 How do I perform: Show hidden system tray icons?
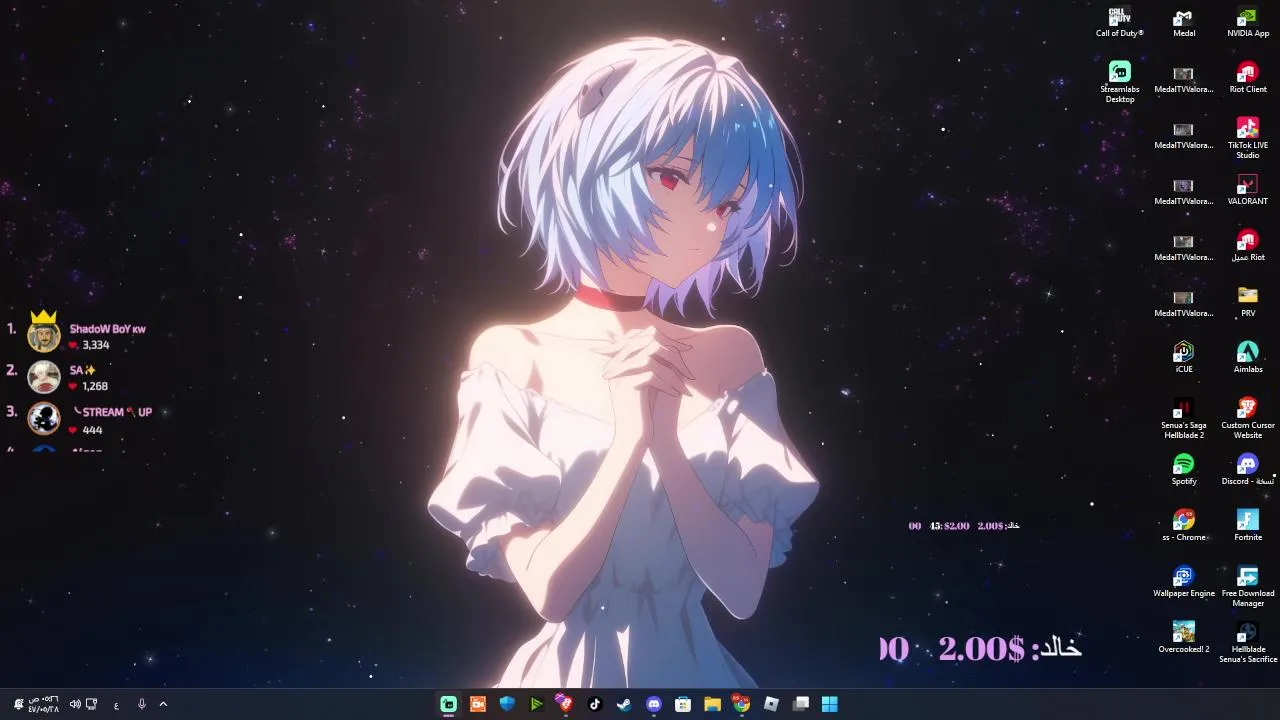point(163,704)
